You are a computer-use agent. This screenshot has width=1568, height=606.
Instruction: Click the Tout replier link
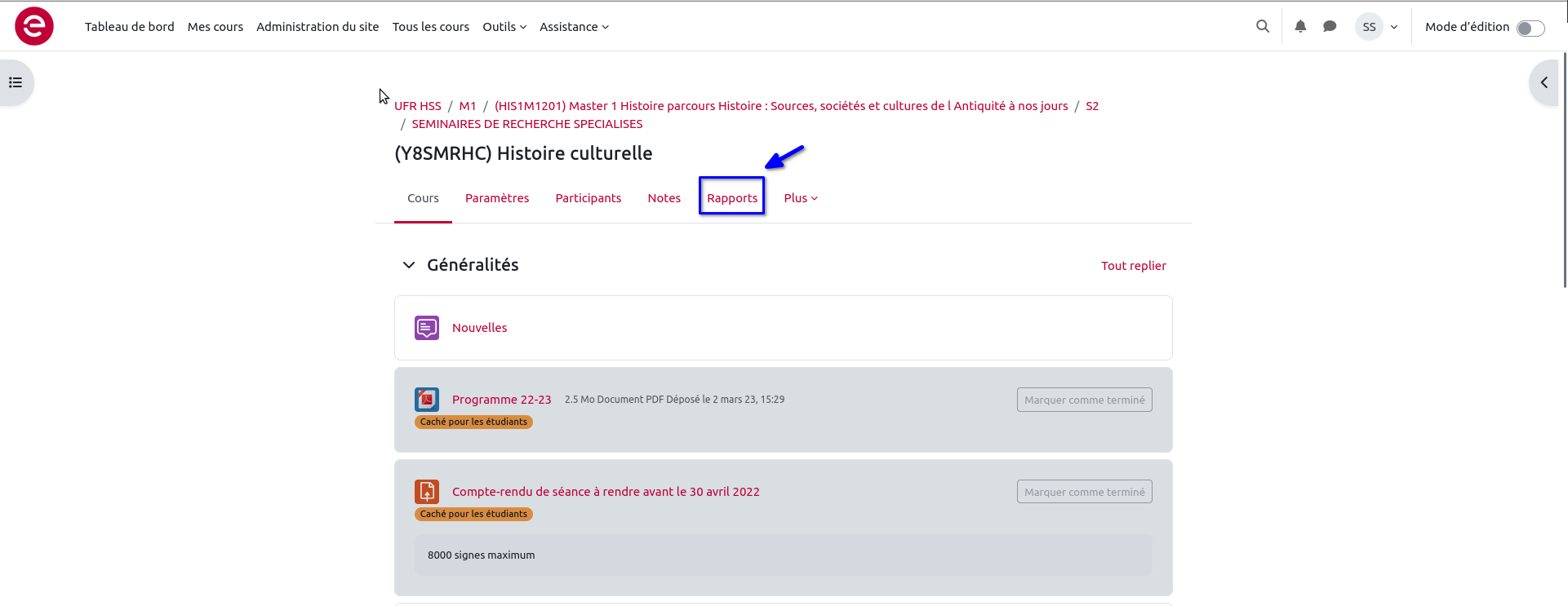(1133, 266)
